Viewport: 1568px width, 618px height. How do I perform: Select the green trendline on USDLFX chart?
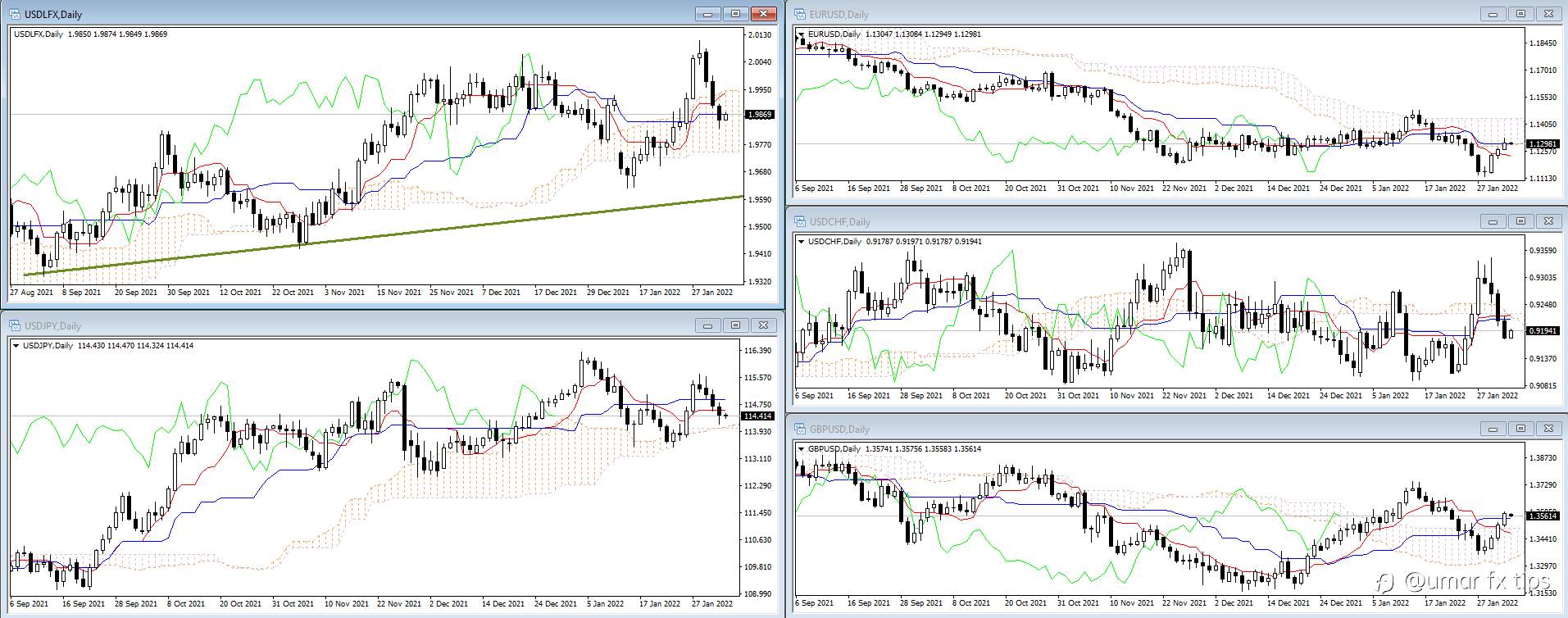coord(384,235)
